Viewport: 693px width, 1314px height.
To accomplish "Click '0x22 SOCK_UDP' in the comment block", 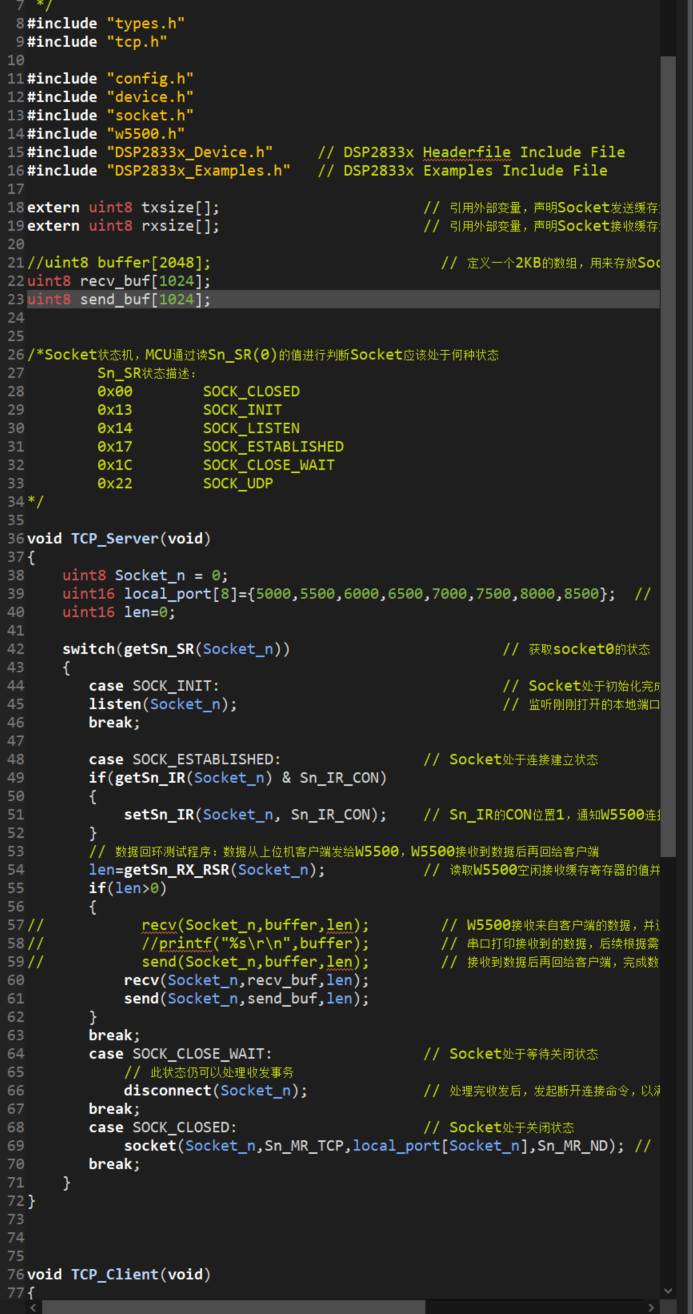I will pyautogui.click(x=185, y=483).
